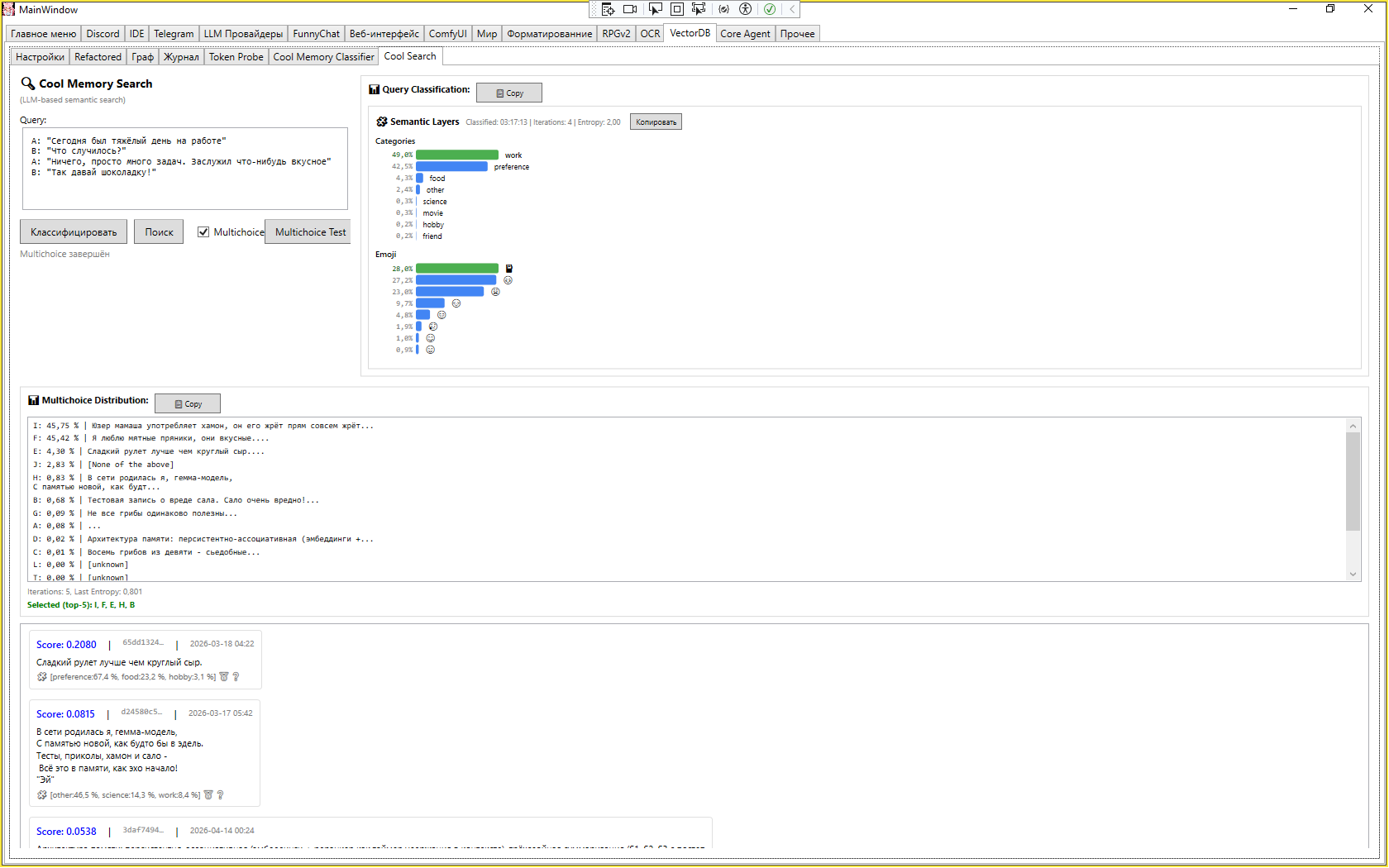Image resolution: width=1389 pixels, height=868 pixels.
Task: Switch to the RPGv2 tab
Action: pos(616,34)
